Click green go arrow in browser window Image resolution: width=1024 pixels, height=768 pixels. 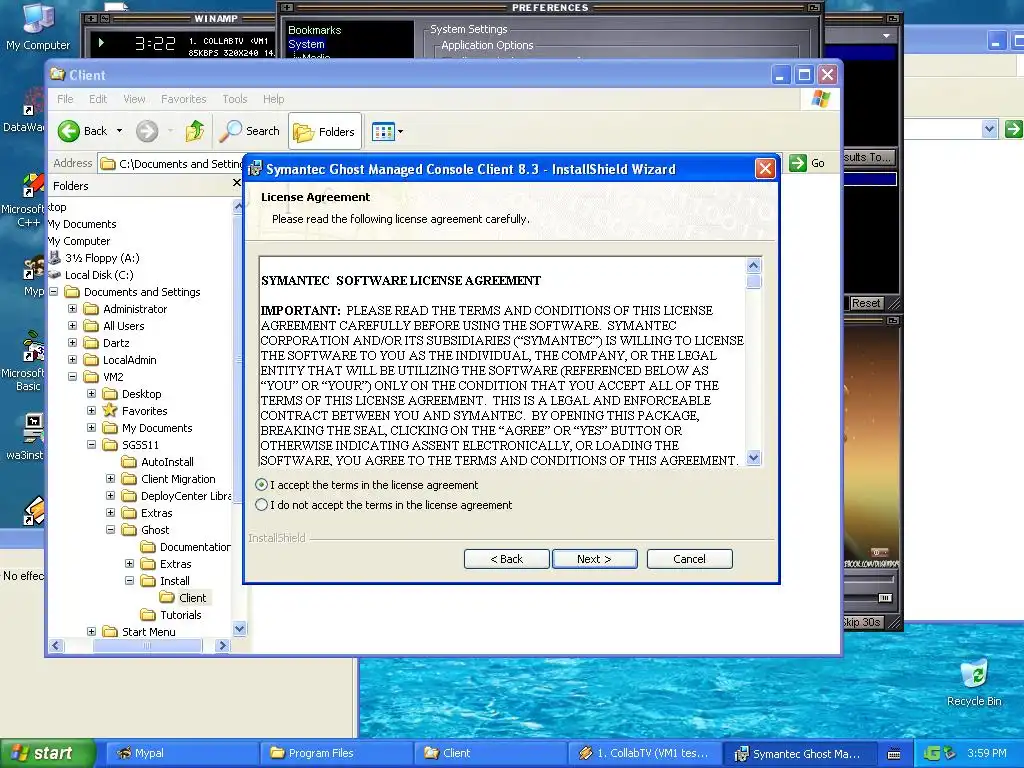point(1013,129)
